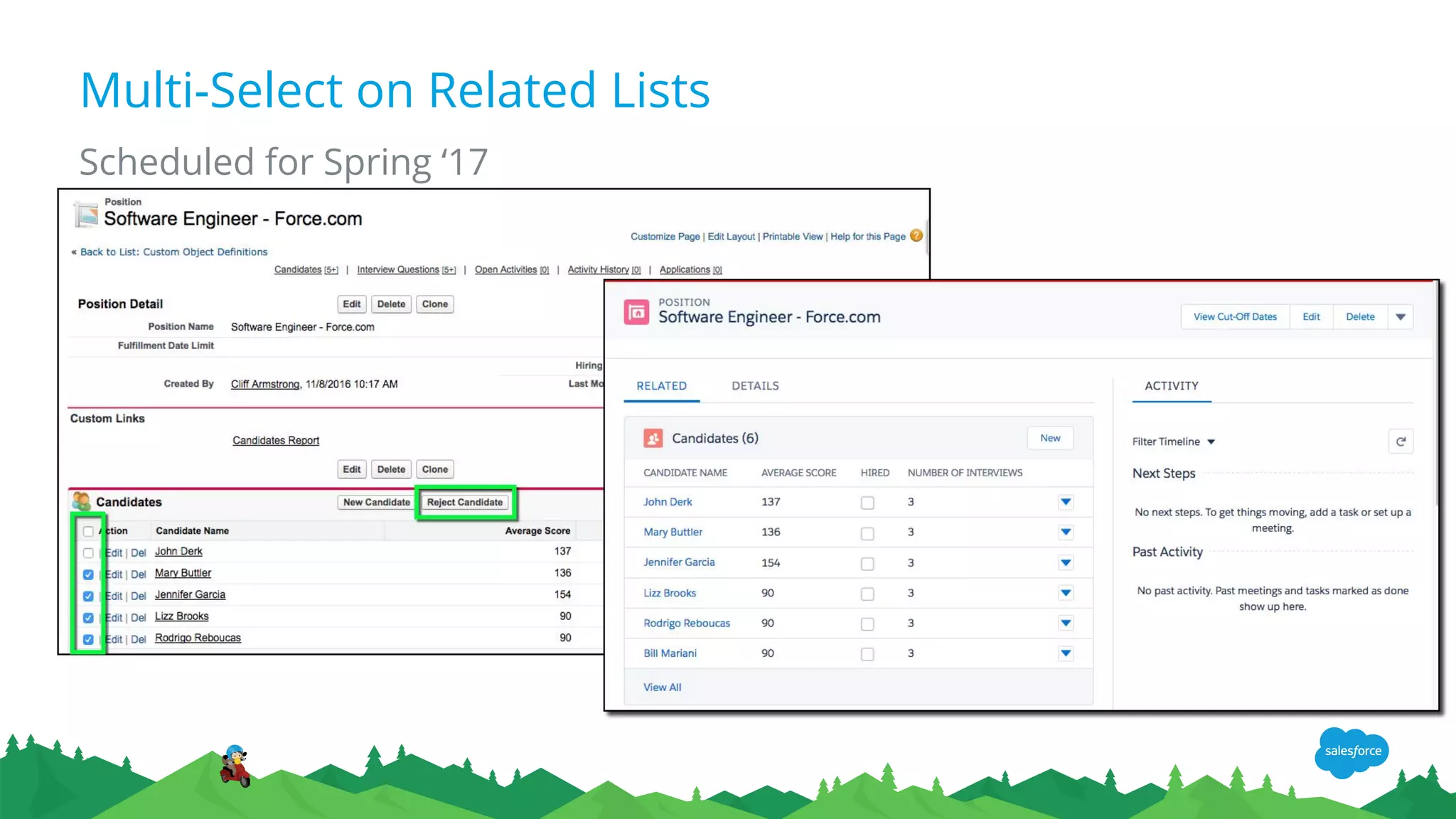The image size is (1456, 819).
Task: Click View All under Candidates list
Action: pos(662,687)
